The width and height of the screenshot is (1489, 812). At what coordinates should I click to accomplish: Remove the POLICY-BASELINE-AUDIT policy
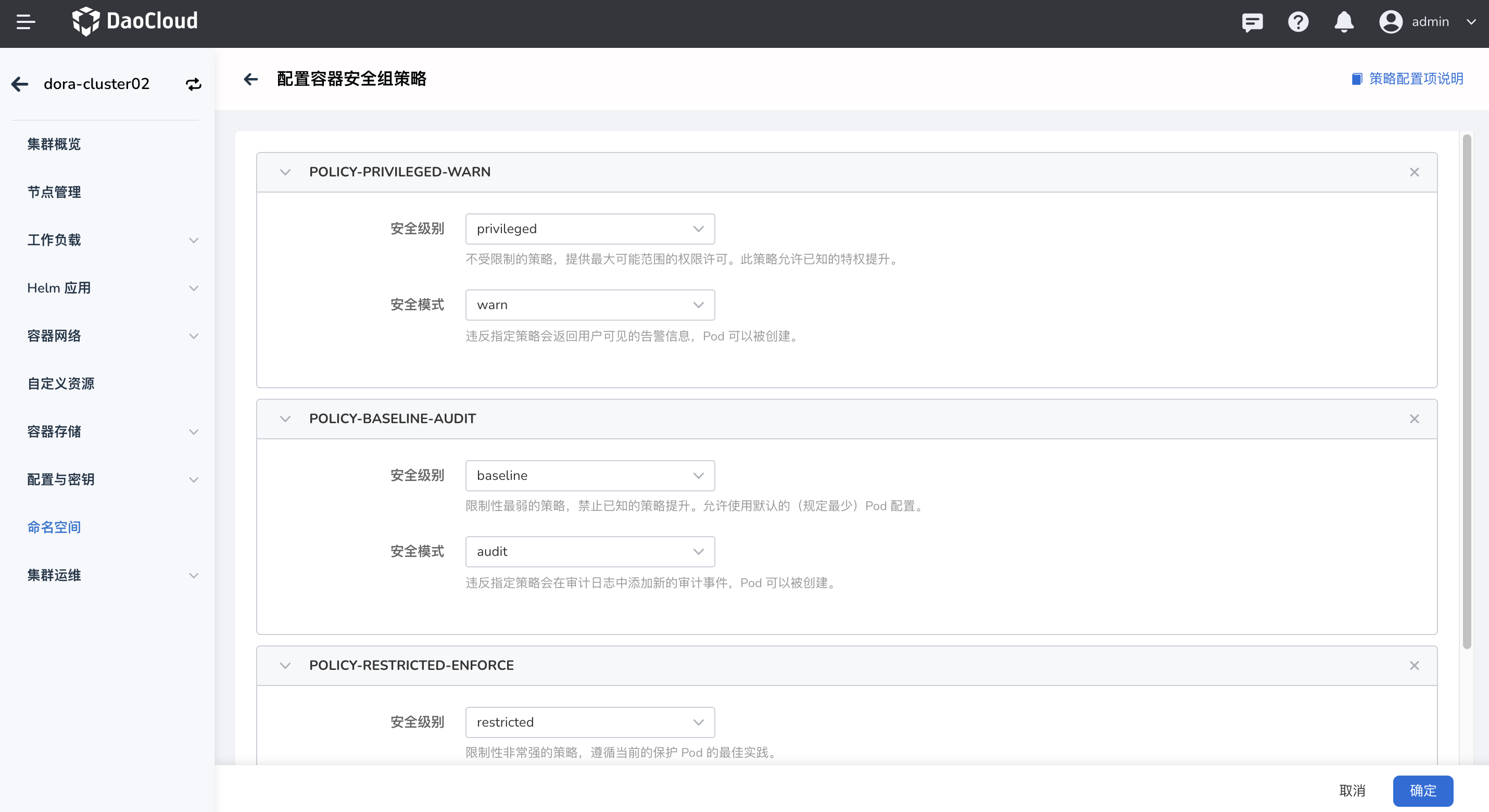(1414, 419)
